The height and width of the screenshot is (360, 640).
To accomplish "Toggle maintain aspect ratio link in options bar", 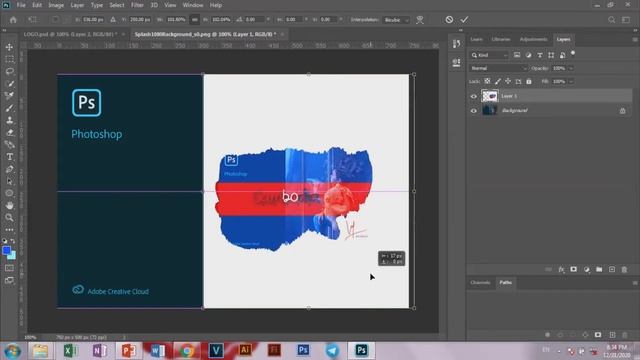I will (x=195, y=20).
